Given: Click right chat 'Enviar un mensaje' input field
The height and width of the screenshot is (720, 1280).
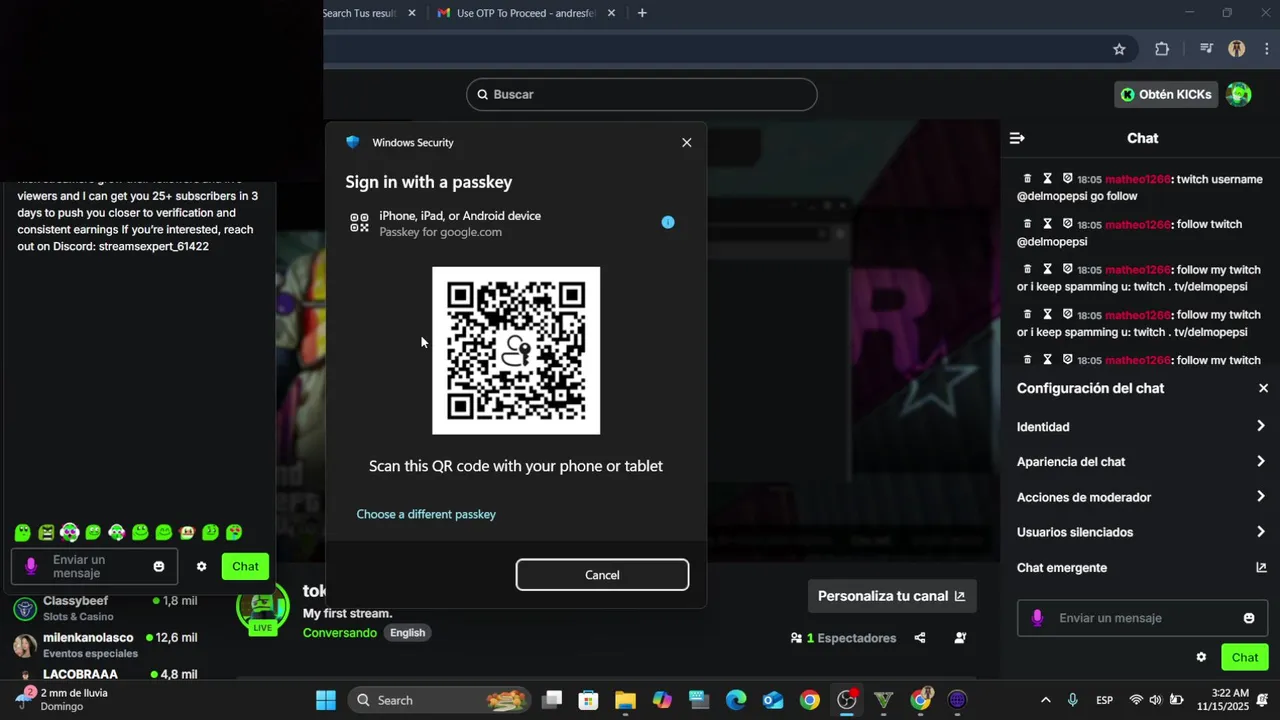Looking at the screenshot, I should [x=1142, y=618].
